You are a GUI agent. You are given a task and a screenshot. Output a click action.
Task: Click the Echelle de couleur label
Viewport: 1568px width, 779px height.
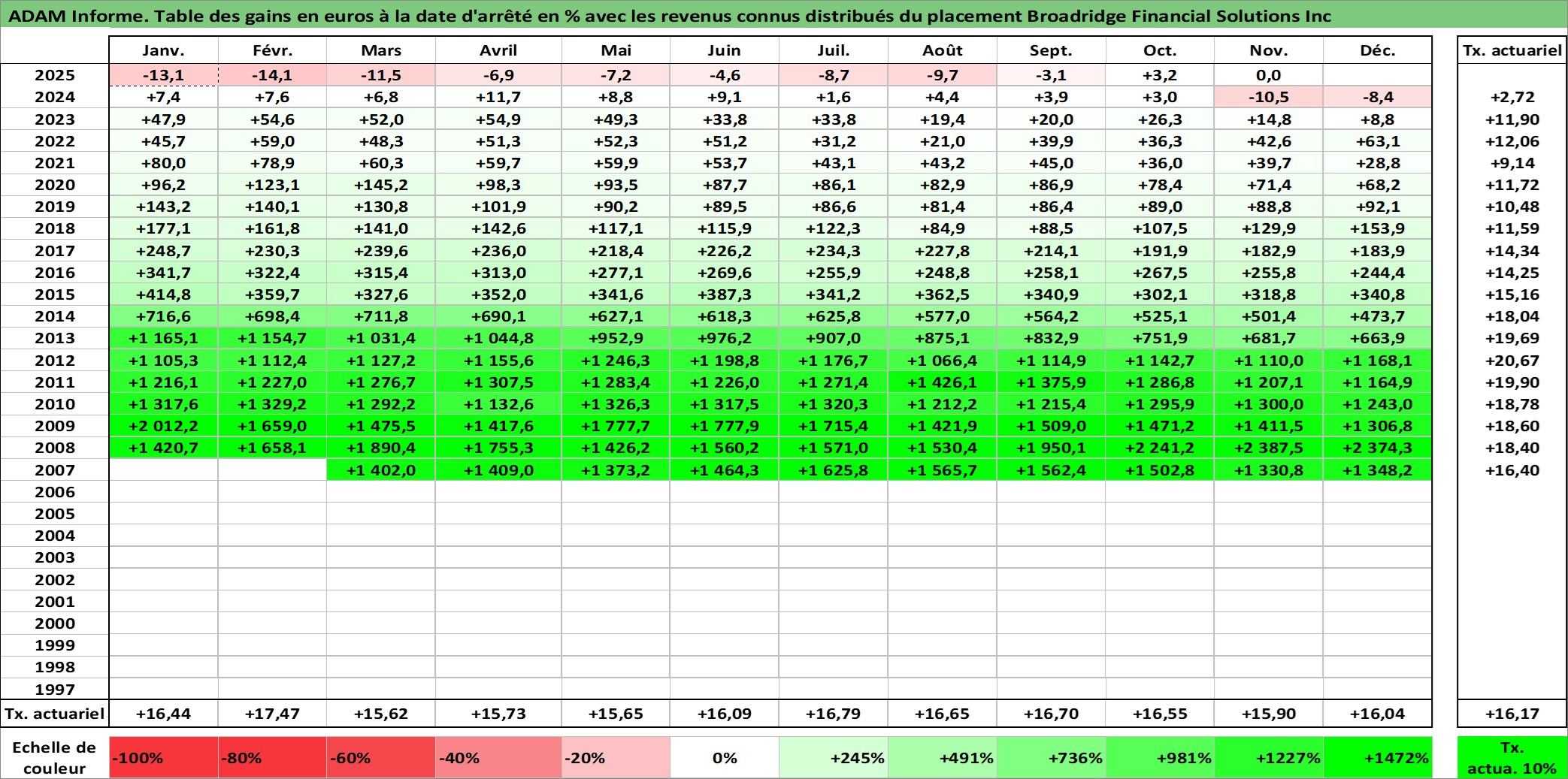pos(54,758)
